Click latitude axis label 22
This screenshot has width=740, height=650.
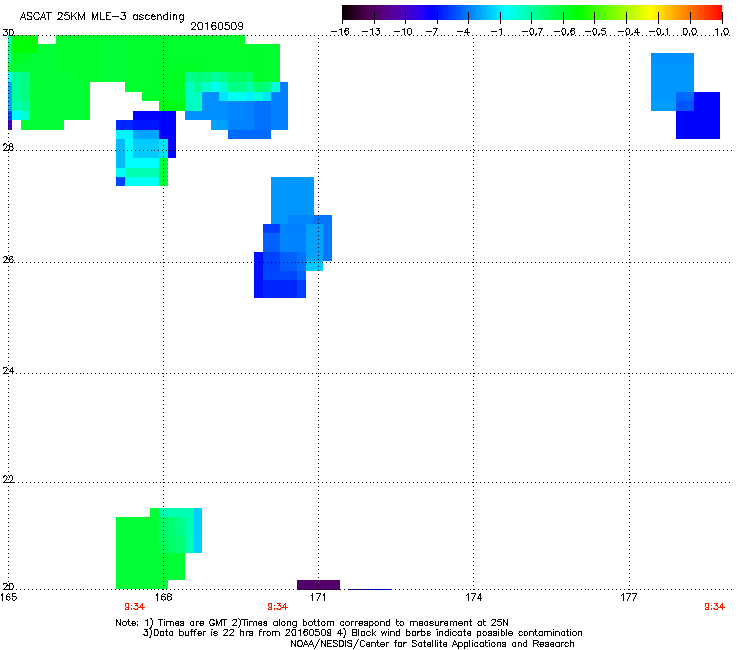click(8, 479)
